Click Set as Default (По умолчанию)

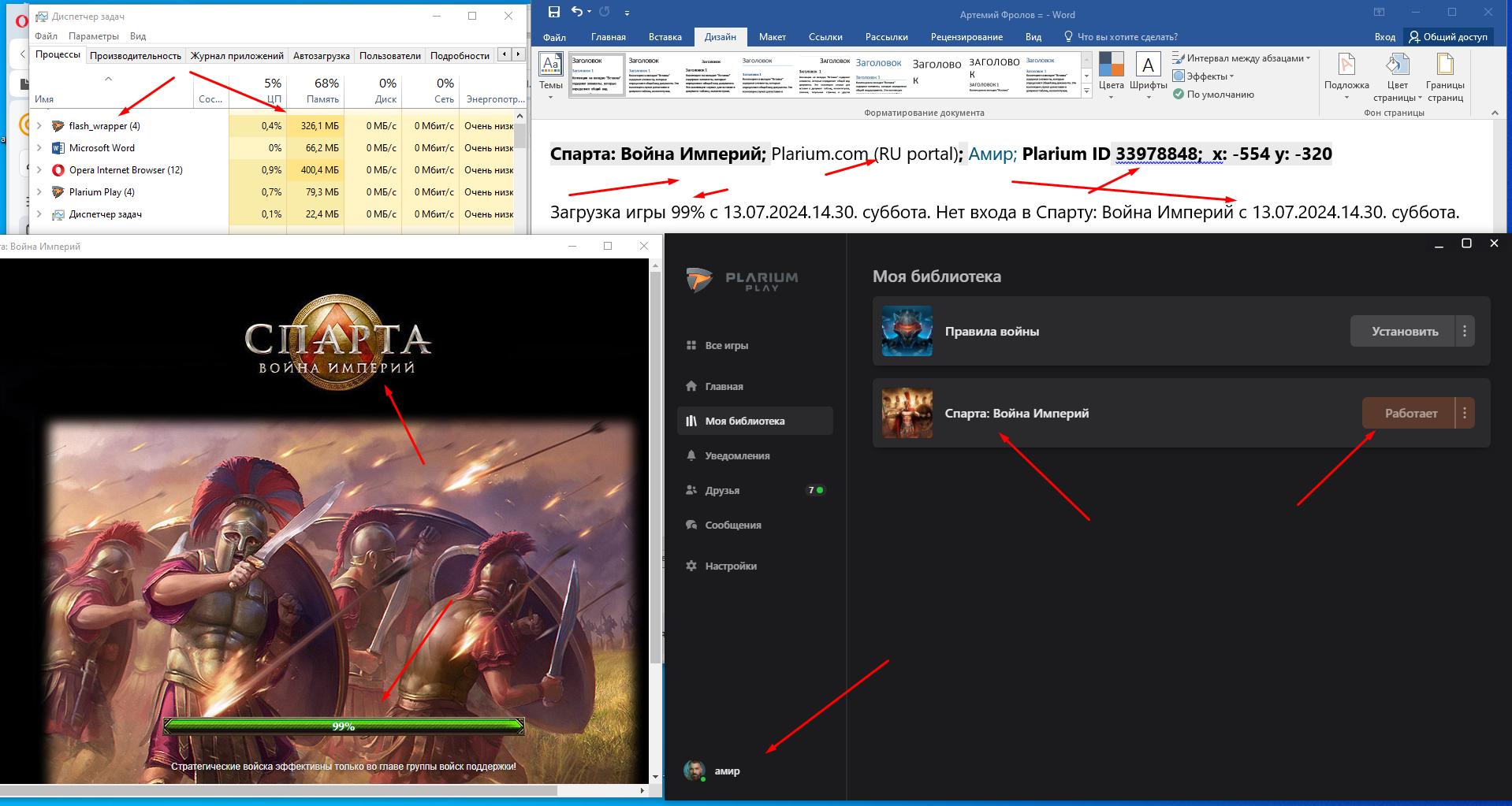1213,95
